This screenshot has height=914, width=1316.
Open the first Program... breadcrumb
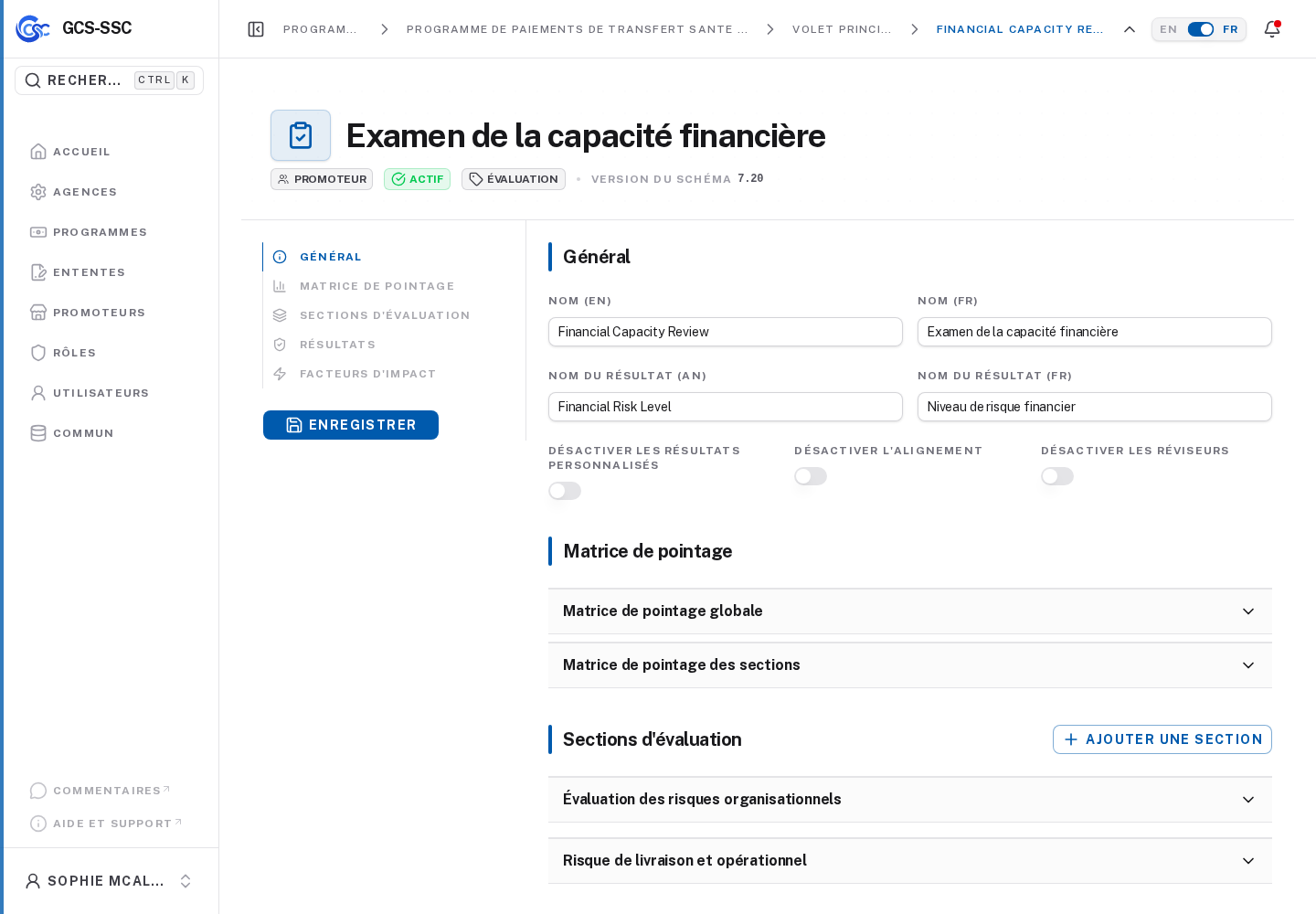click(x=320, y=29)
